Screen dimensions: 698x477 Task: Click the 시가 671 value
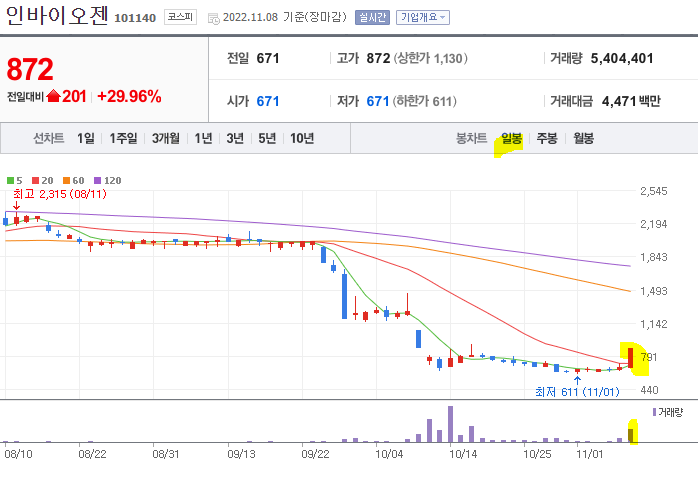point(268,101)
